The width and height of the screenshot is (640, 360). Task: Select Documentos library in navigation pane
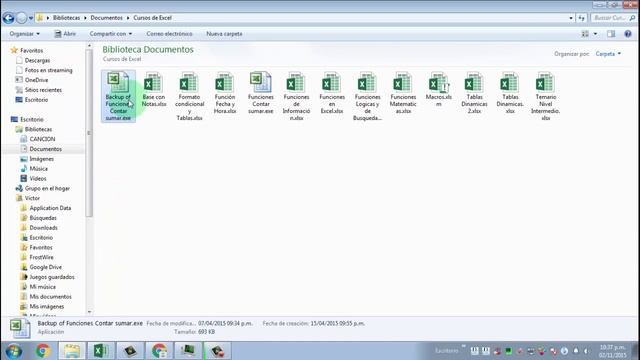(x=45, y=149)
